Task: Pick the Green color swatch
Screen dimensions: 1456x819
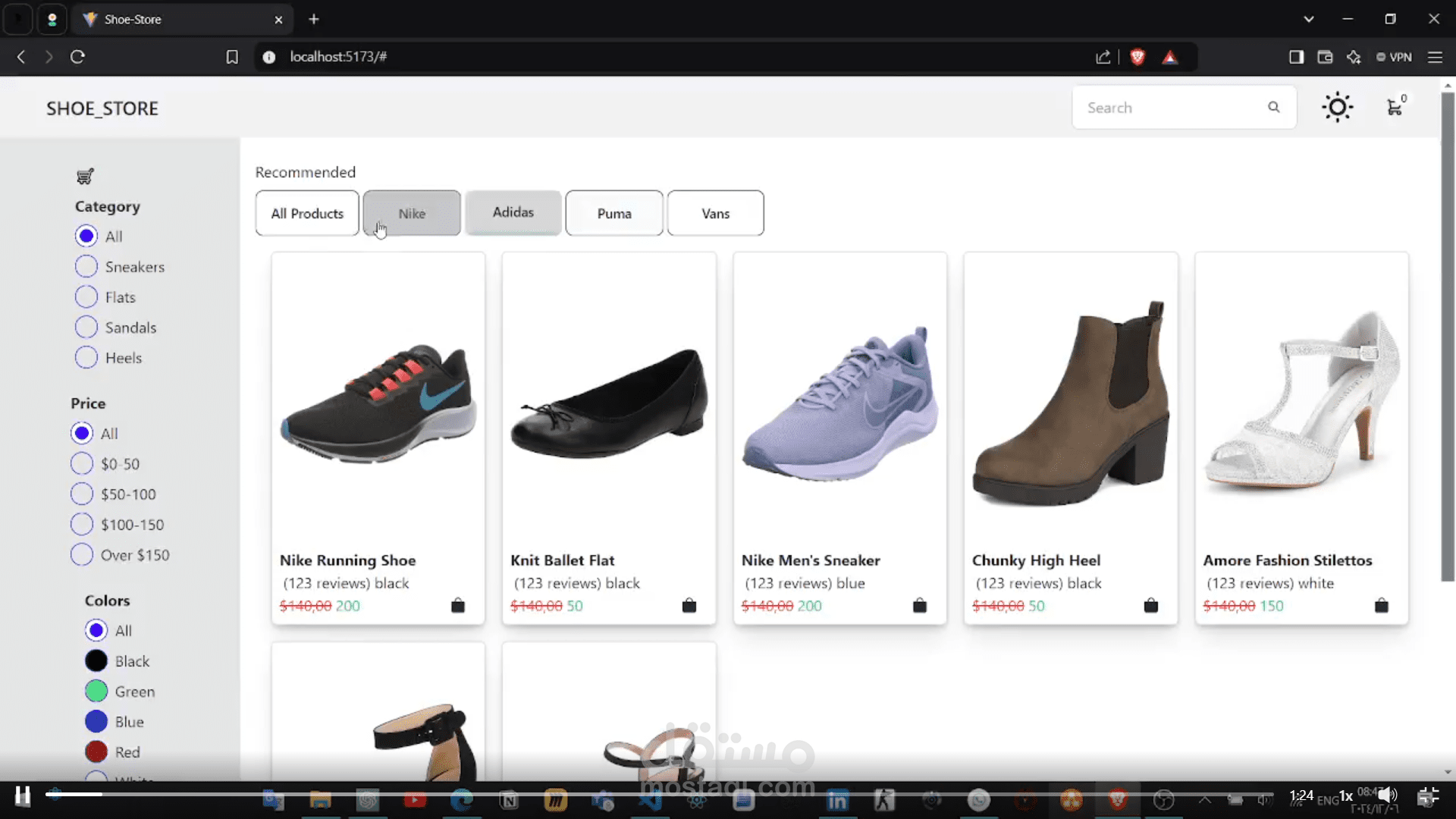Action: pos(96,691)
